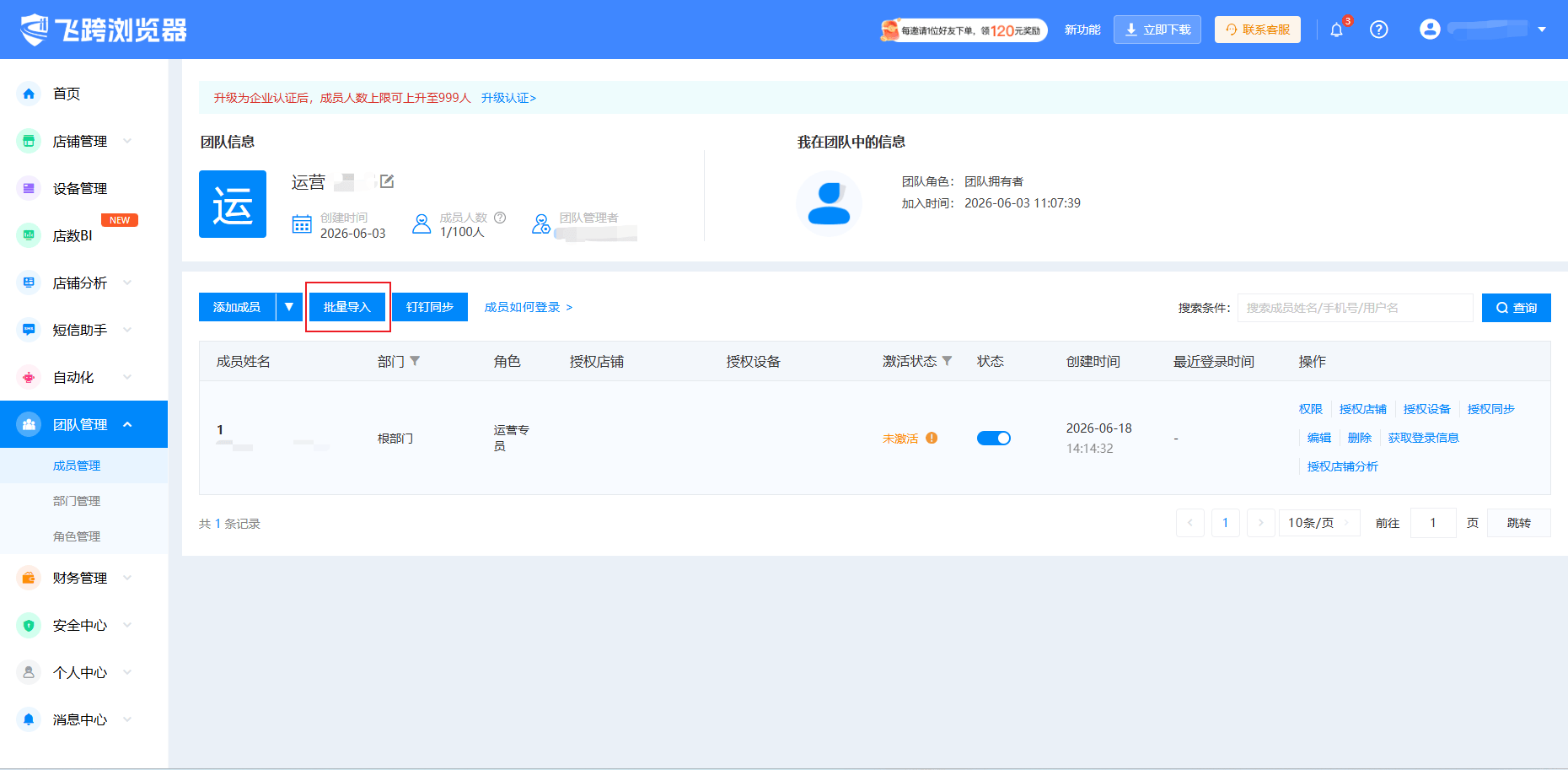The height and width of the screenshot is (770, 1568).
Task: Open the notification bell icon
Action: [x=1336, y=30]
